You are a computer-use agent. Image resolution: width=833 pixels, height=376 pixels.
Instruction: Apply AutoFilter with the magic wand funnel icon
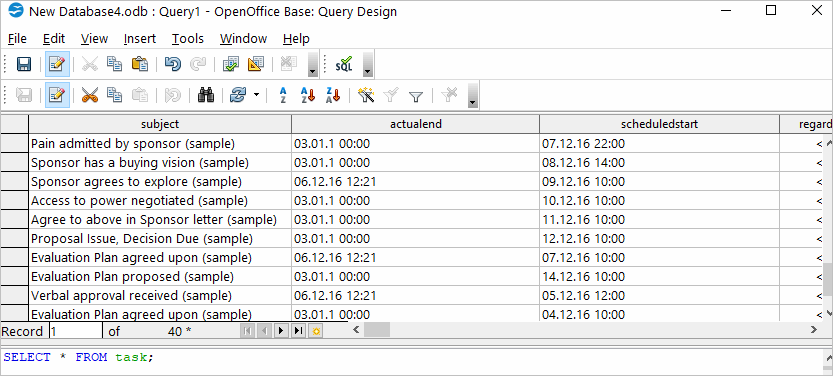[366, 96]
